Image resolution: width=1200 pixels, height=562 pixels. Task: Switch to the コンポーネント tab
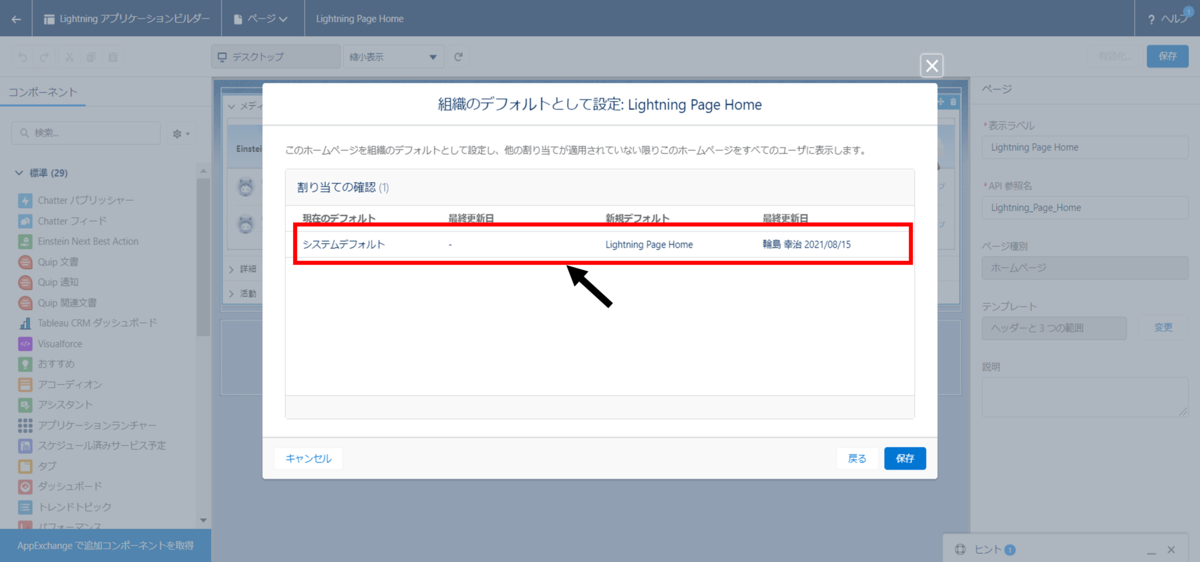42,91
